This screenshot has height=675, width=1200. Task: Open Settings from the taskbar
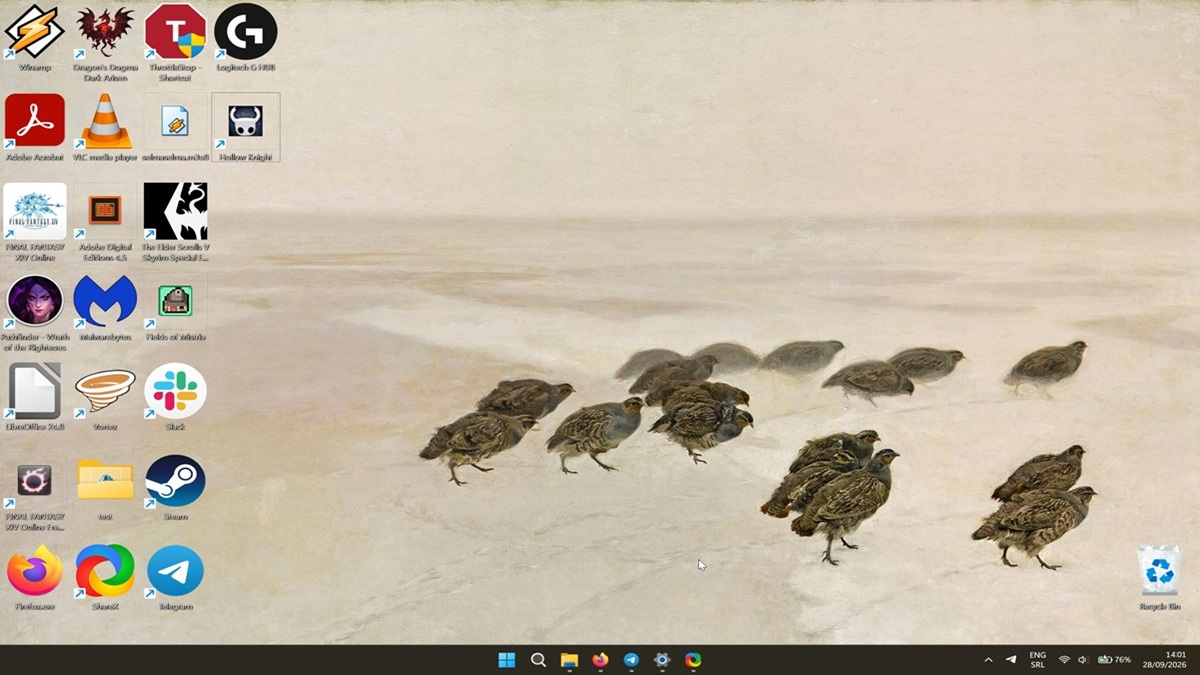coord(662,660)
